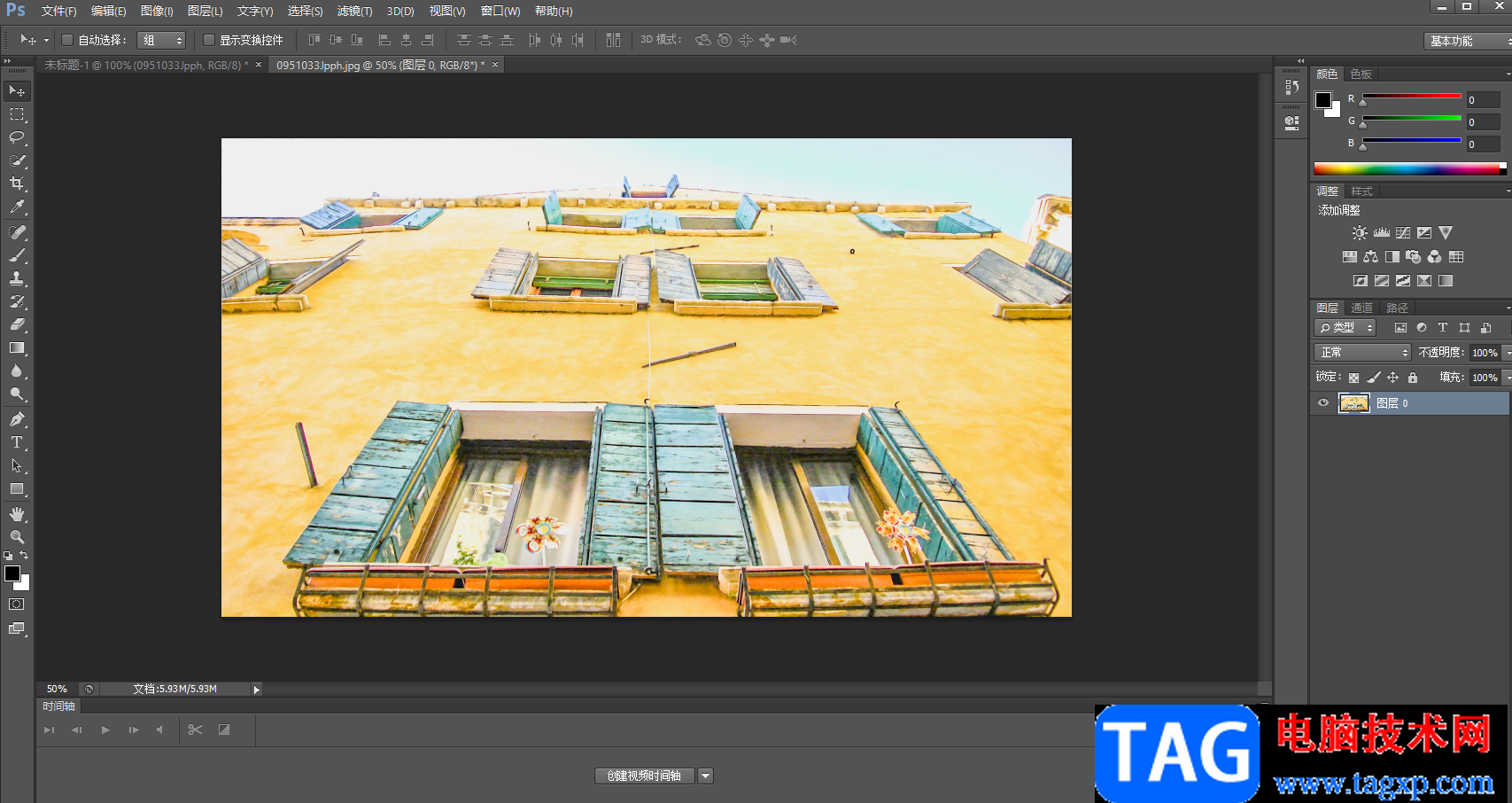Select the Eyedropper tool
The height and width of the screenshot is (803, 1512).
(17, 207)
